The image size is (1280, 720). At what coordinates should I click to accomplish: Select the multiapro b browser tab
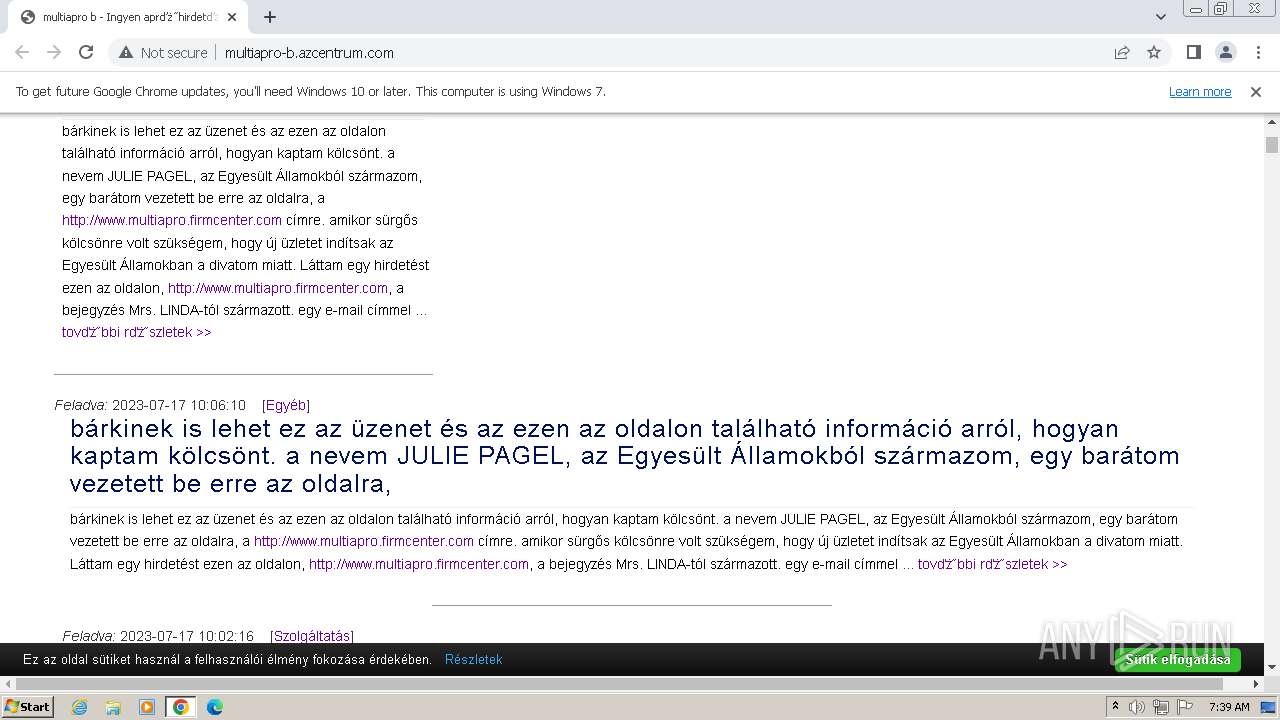pyautogui.click(x=128, y=17)
